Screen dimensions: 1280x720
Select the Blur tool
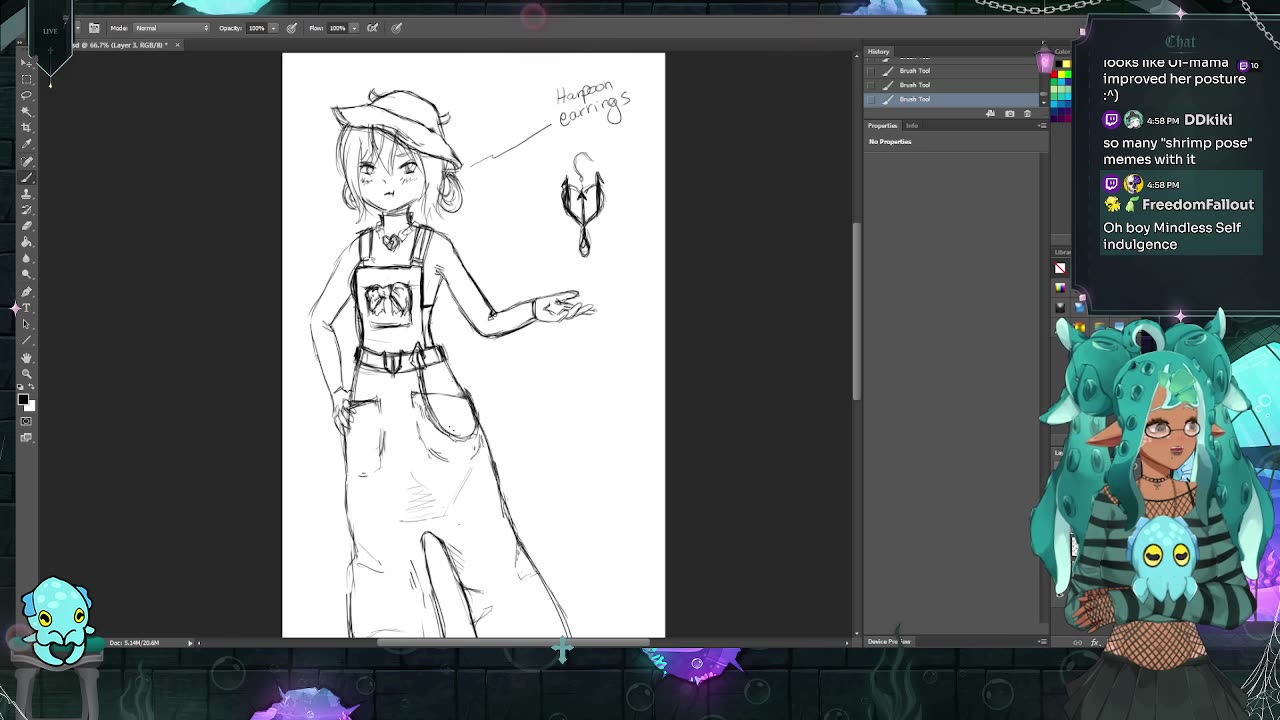tap(27, 258)
